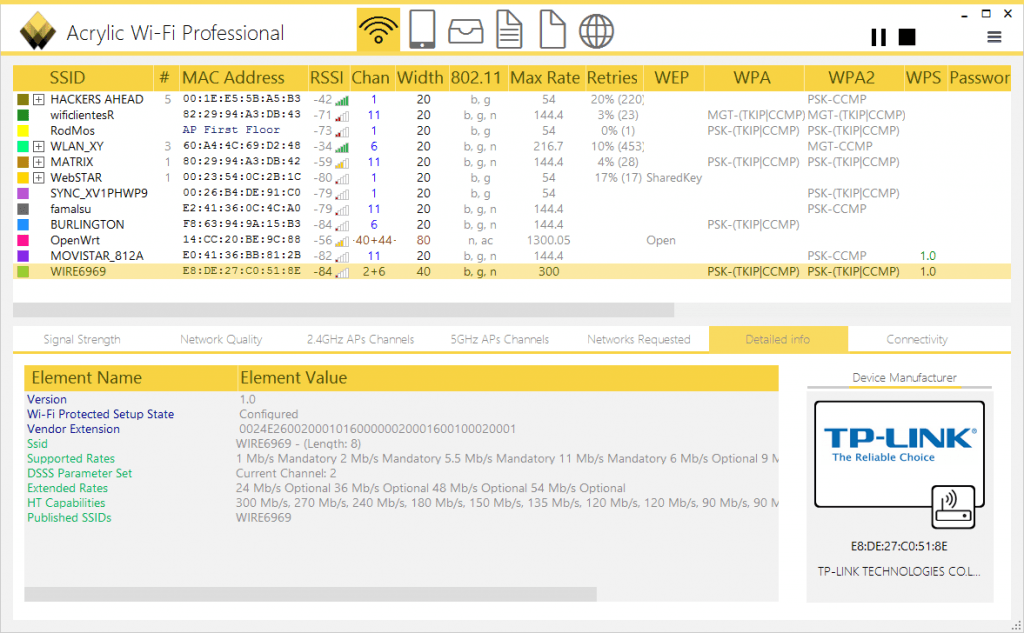The image size is (1024, 633).
Task: Sort networks by RSSI column header
Action: pos(328,78)
